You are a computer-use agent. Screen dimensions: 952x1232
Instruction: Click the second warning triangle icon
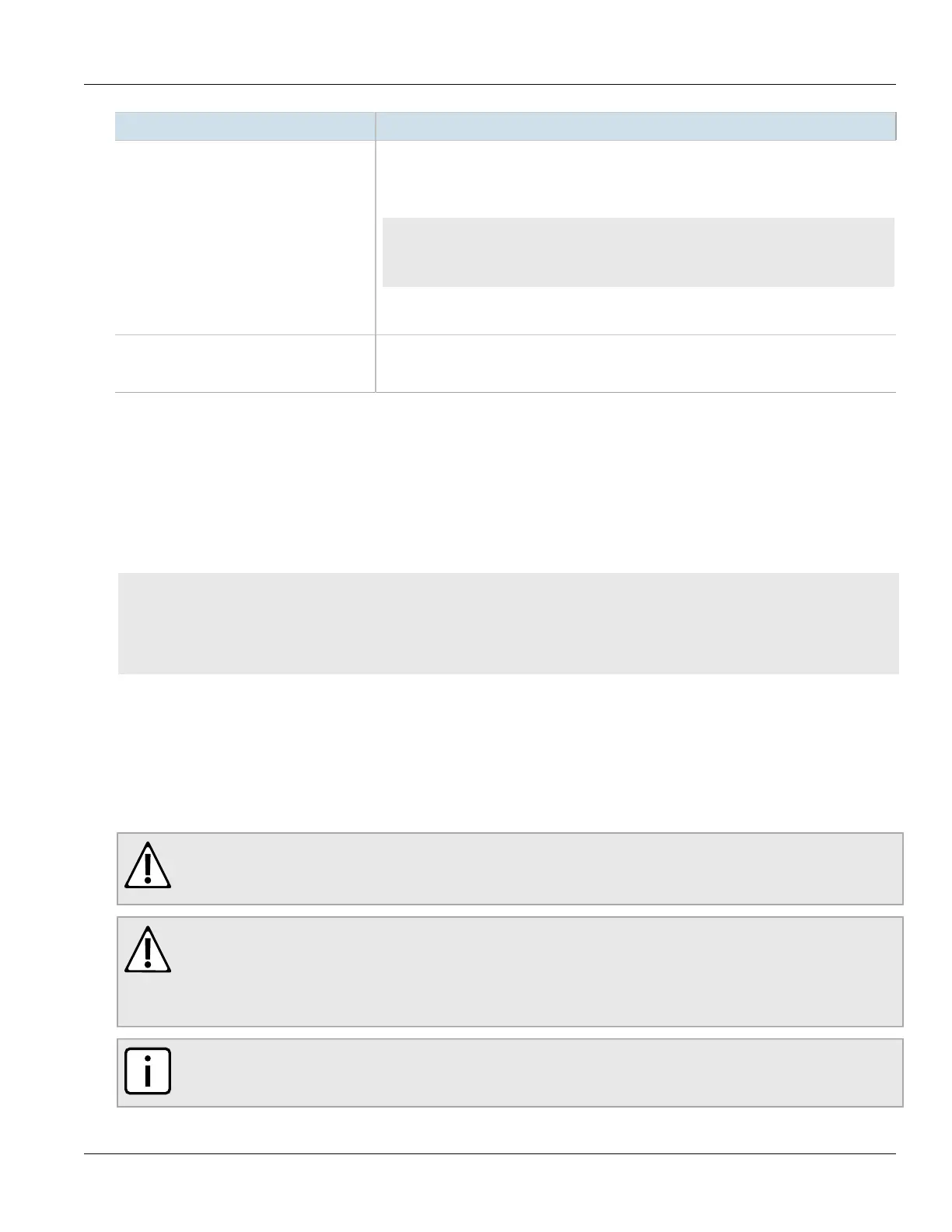pyautogui.click(x=147, y=950)
